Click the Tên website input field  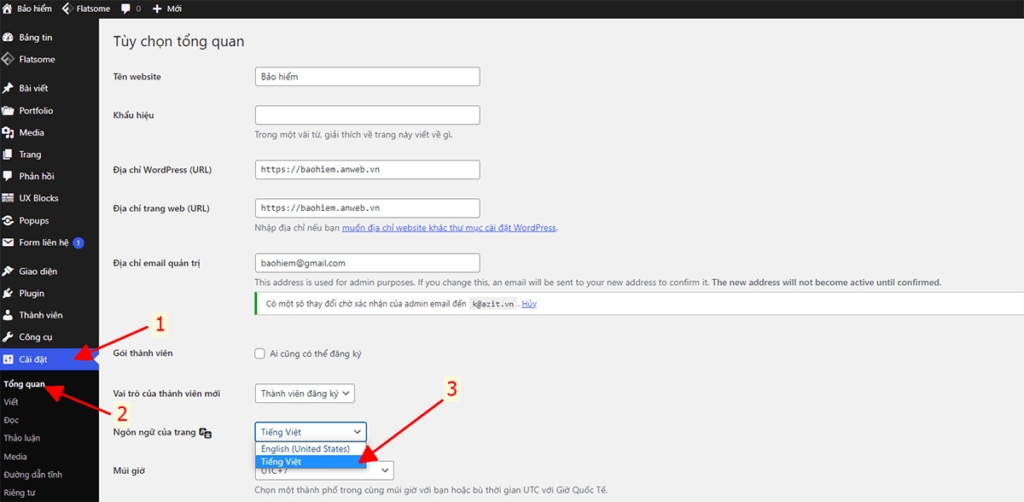pos(368,76)
